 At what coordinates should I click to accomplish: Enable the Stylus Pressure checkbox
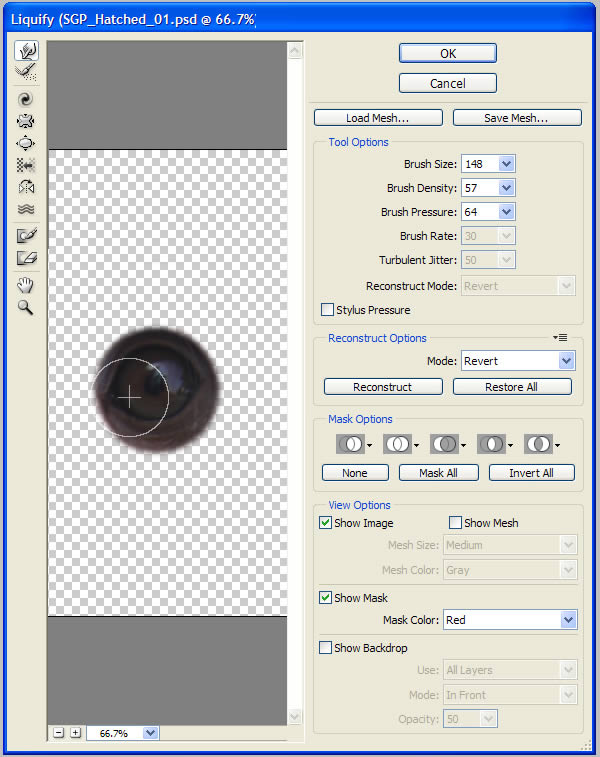[x=327, y=309]
